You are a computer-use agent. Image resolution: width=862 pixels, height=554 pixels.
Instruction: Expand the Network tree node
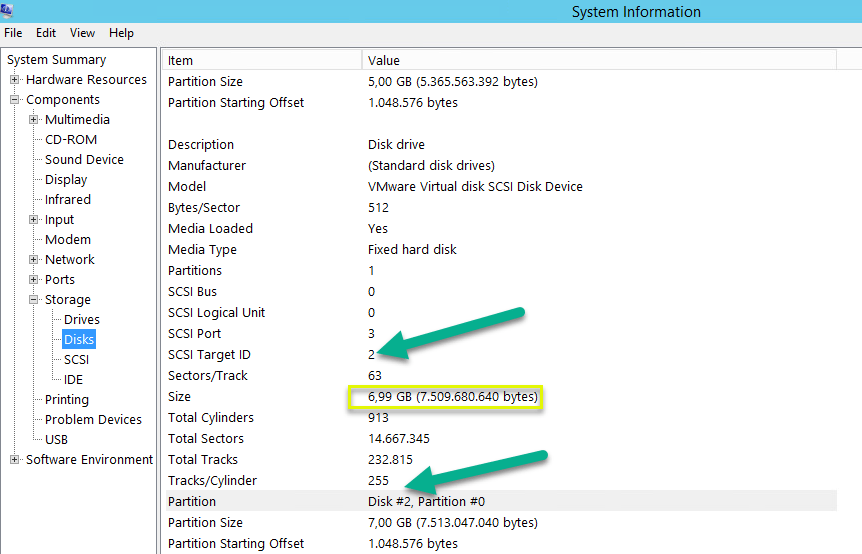pyautogui.click(x=34, y=260)
